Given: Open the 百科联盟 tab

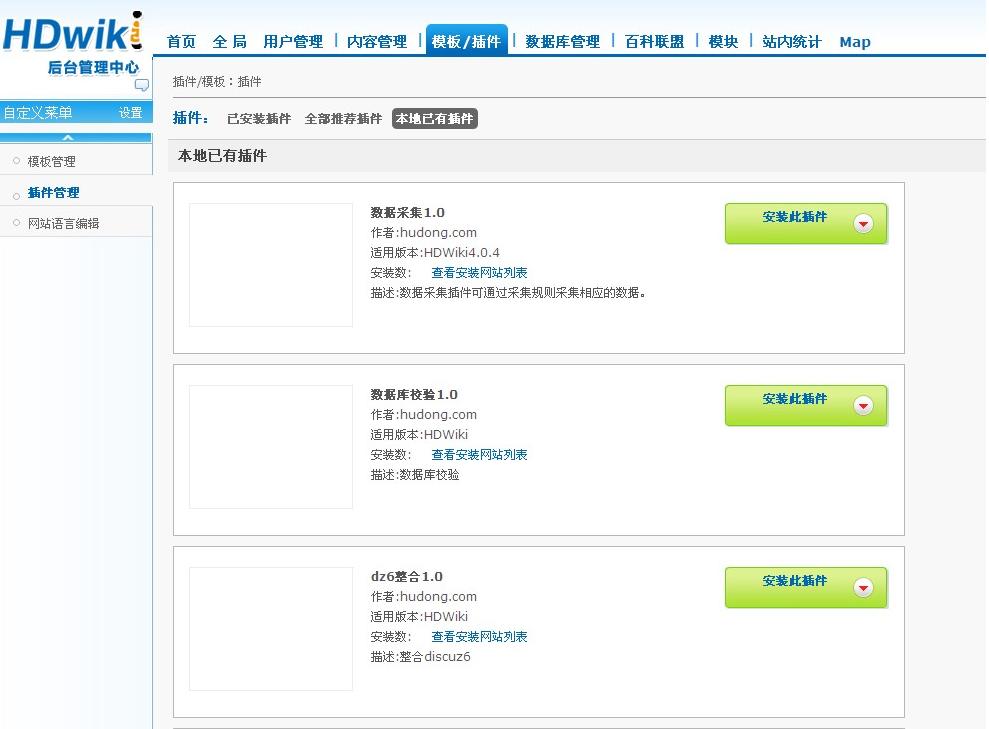Looking at the screenshot, I should click(654, 42).
